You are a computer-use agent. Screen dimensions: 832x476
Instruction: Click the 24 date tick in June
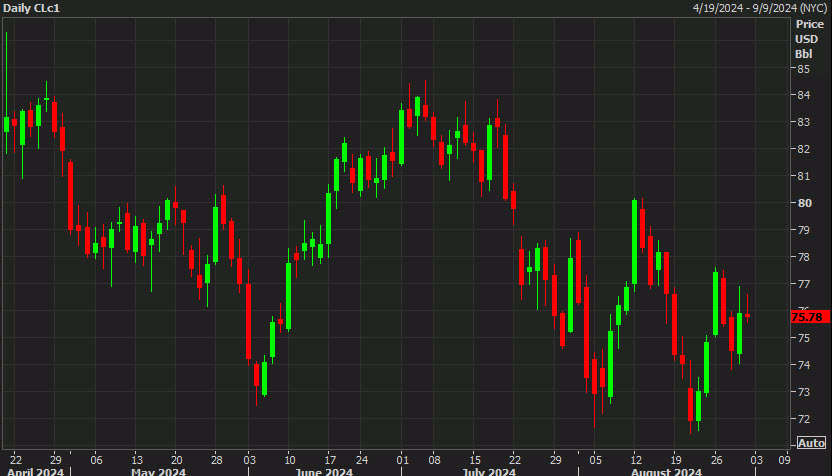coord(361,460)
